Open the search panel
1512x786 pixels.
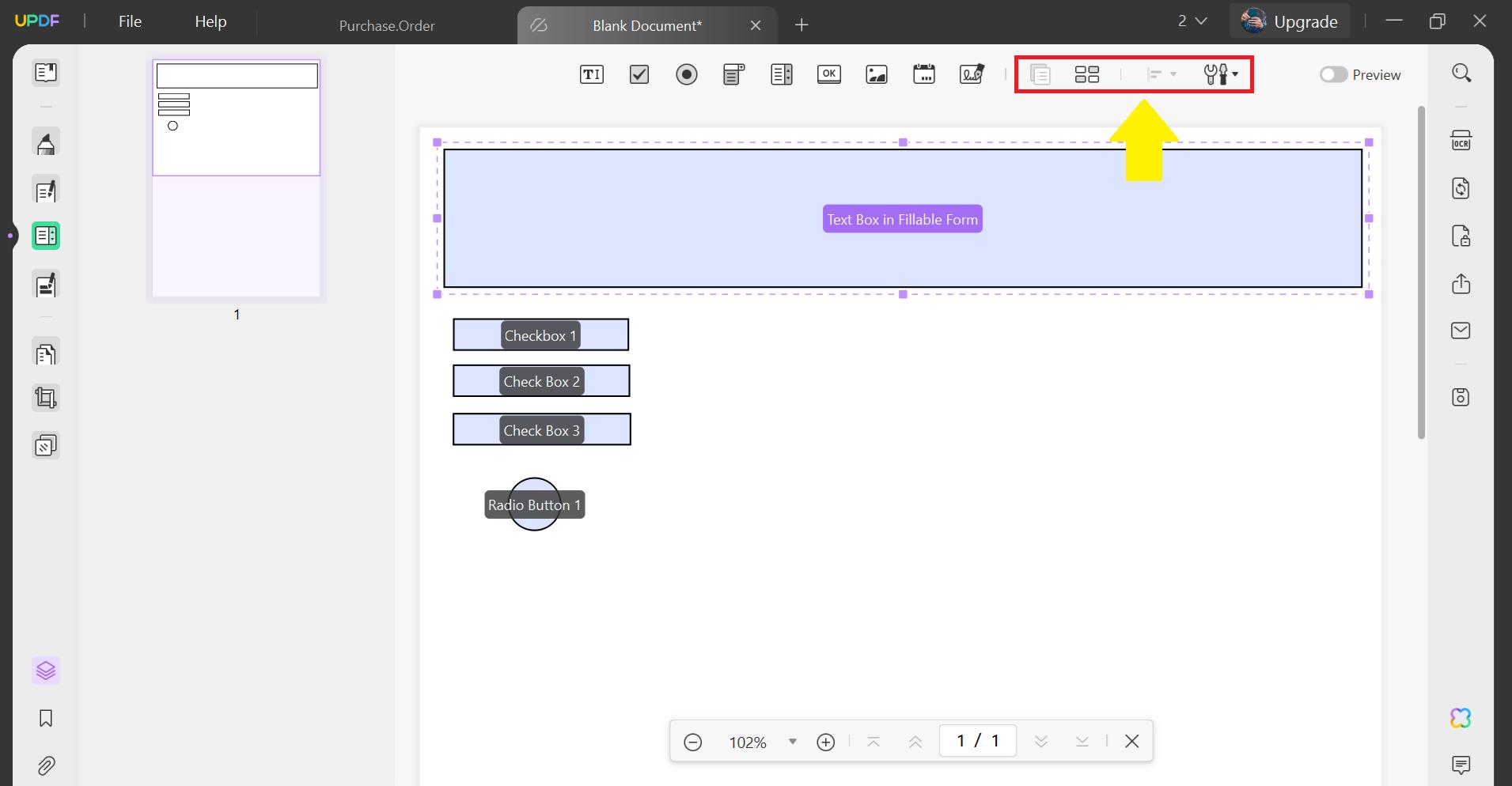(x=1460, y=72)
